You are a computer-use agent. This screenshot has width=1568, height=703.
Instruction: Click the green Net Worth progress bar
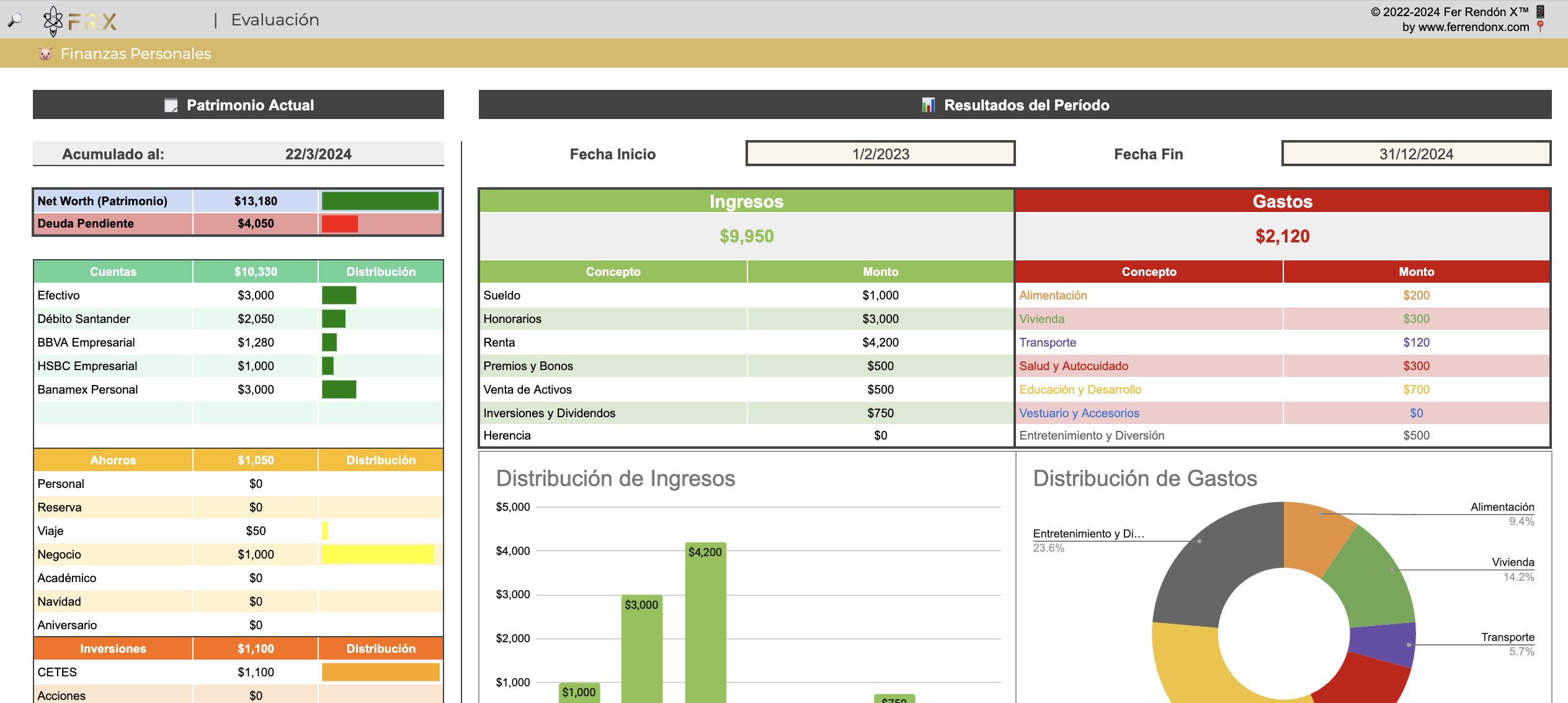coord(380,201)
